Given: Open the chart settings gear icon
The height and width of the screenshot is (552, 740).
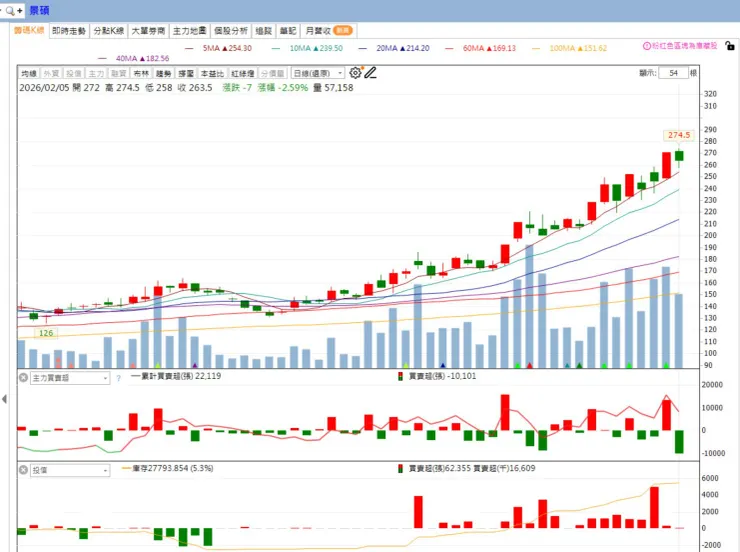Looking at the screenshot, I should pyautogui.click(x=355, y=73).
